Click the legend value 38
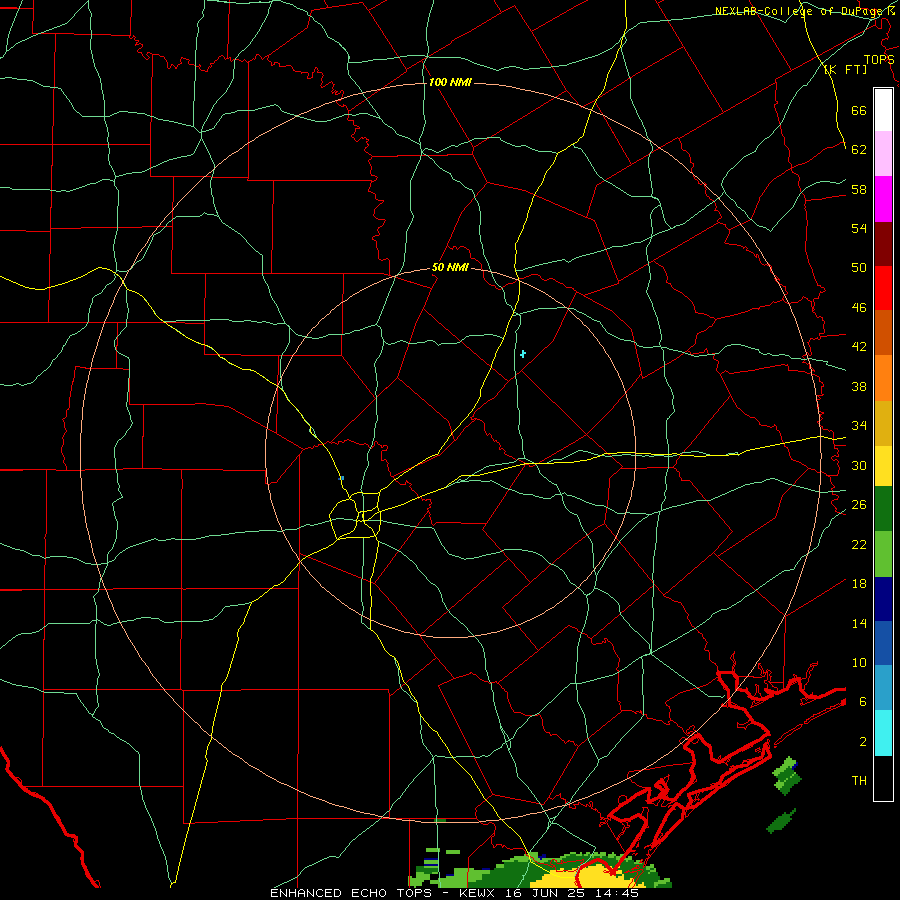This screenshot has width=900, height=900. (859, 386)
